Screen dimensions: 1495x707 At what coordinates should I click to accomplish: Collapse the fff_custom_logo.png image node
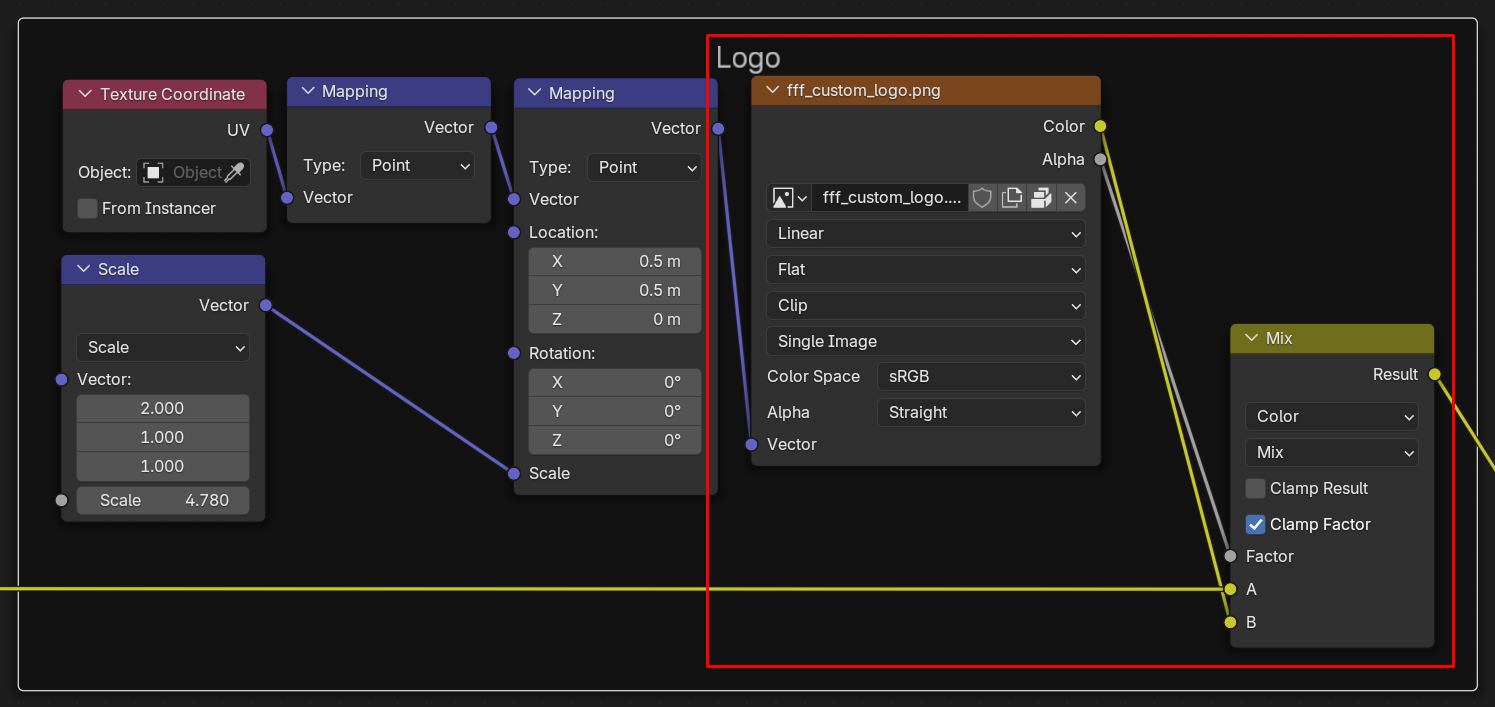click(x=771, y=90)
